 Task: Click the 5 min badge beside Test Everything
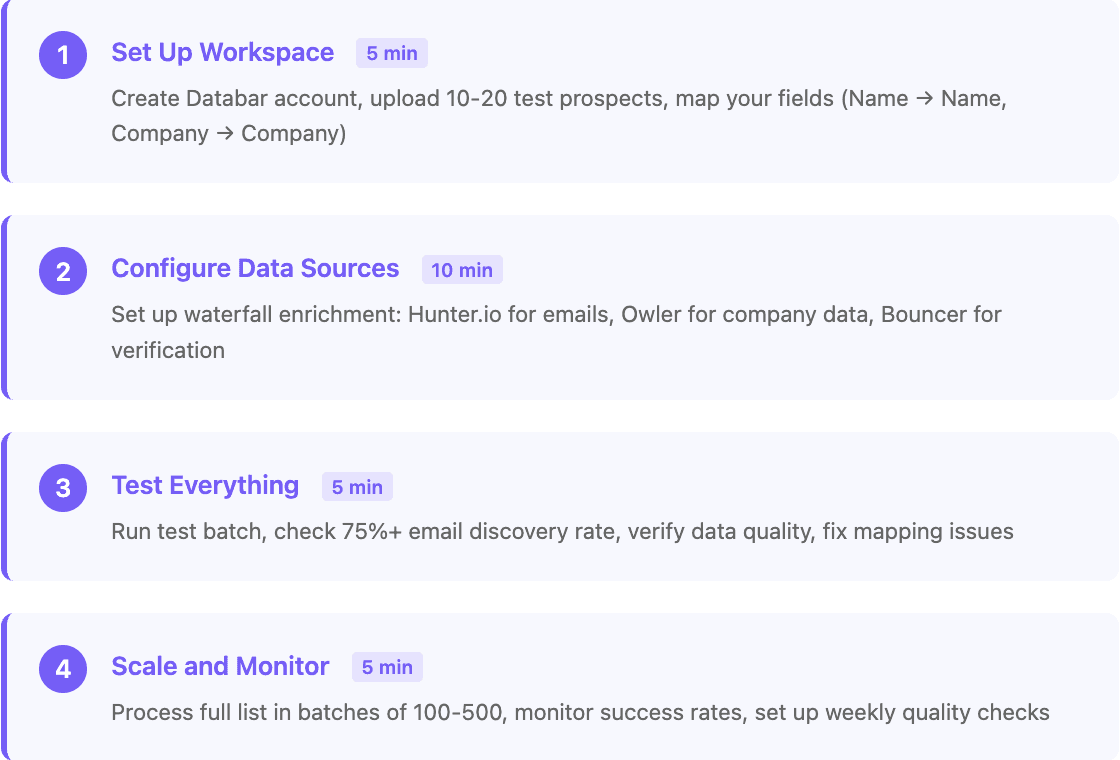[357, 487]
